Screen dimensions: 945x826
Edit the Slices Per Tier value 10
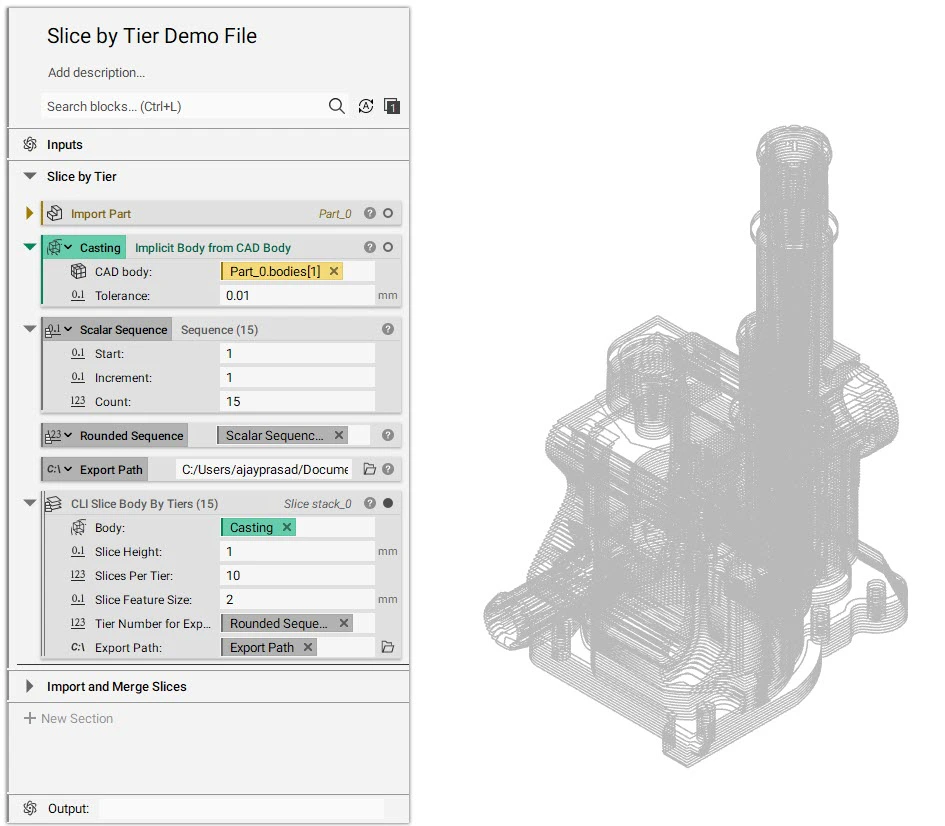click(297, 575)
